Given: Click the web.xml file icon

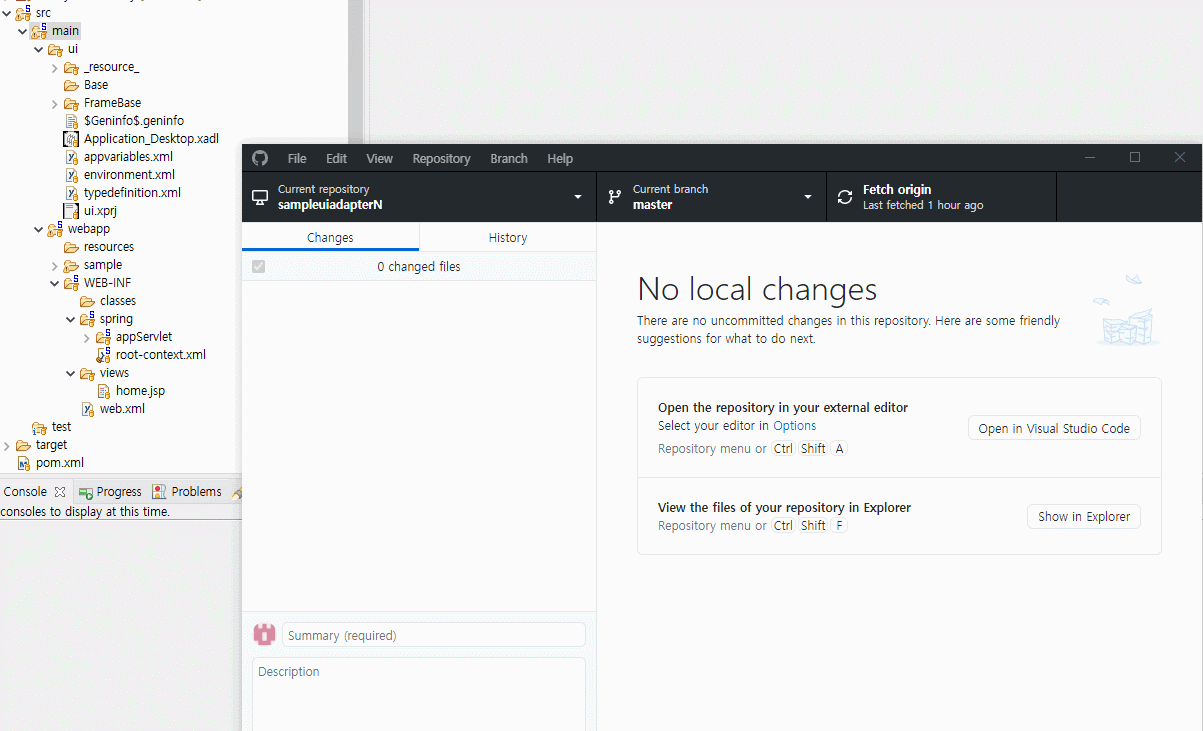Looking at the screenshot, I should (87, 409).
